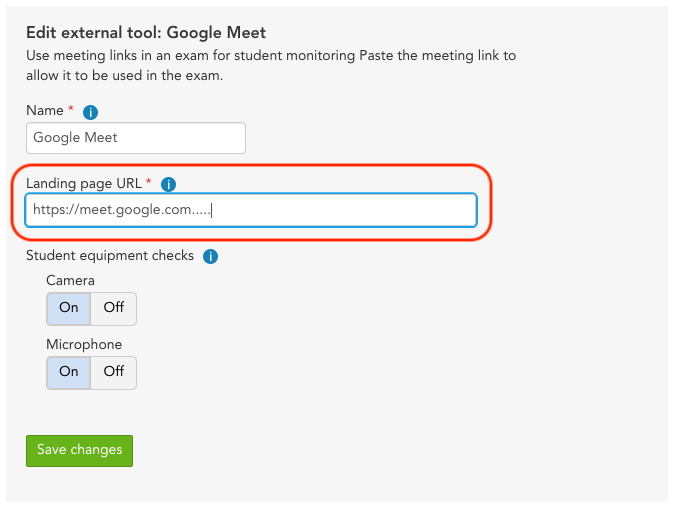Click the description line mentioning student monitoring
The height and width of the screenshot is (509, 675).
coord(271,56)
